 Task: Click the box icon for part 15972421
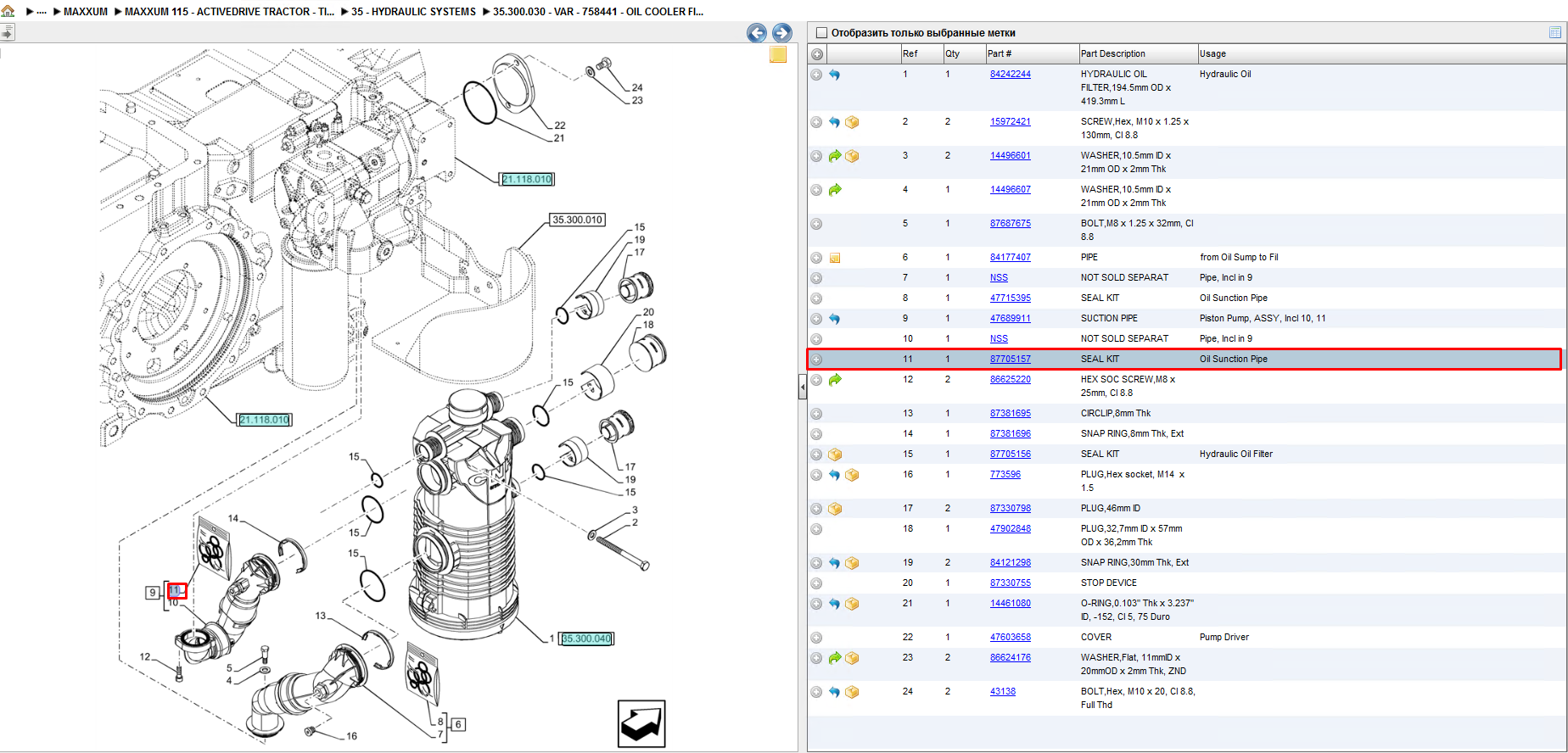[852, 122]
